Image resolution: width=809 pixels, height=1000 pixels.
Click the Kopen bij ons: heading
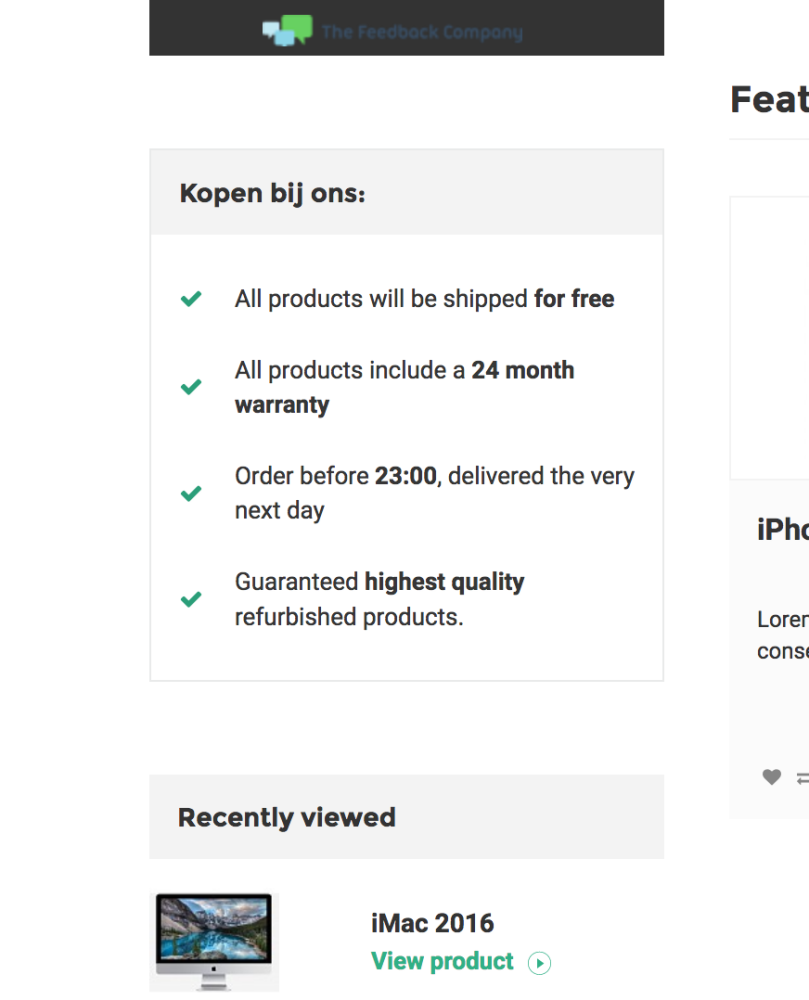point(272,193)
